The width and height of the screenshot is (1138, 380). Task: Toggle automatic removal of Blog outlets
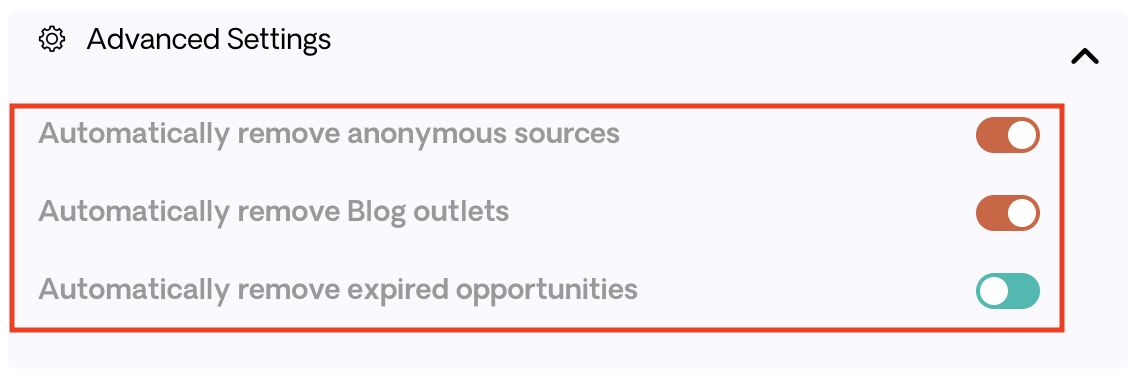coord(1007,213)
